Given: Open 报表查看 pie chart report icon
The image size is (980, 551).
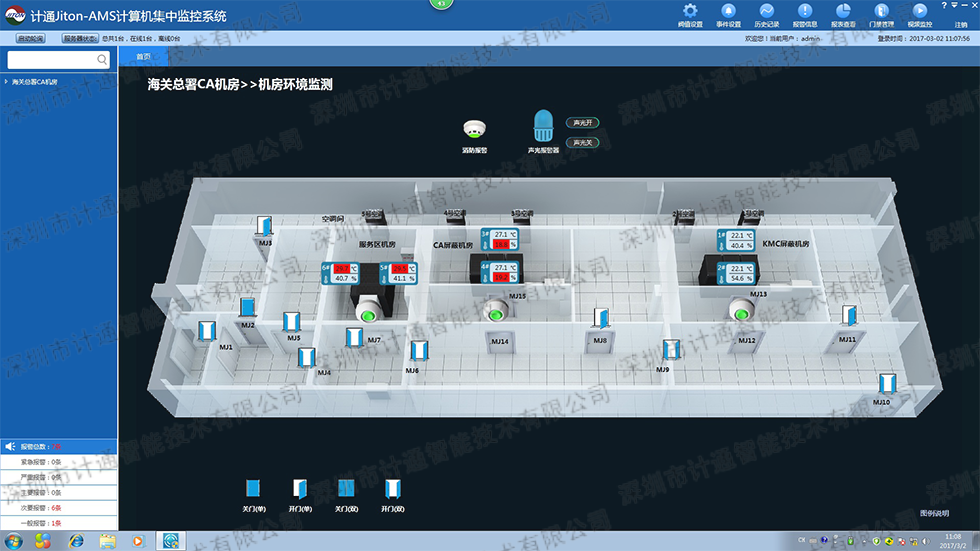Looking at the screenshot, I should [x=843, y=12].
